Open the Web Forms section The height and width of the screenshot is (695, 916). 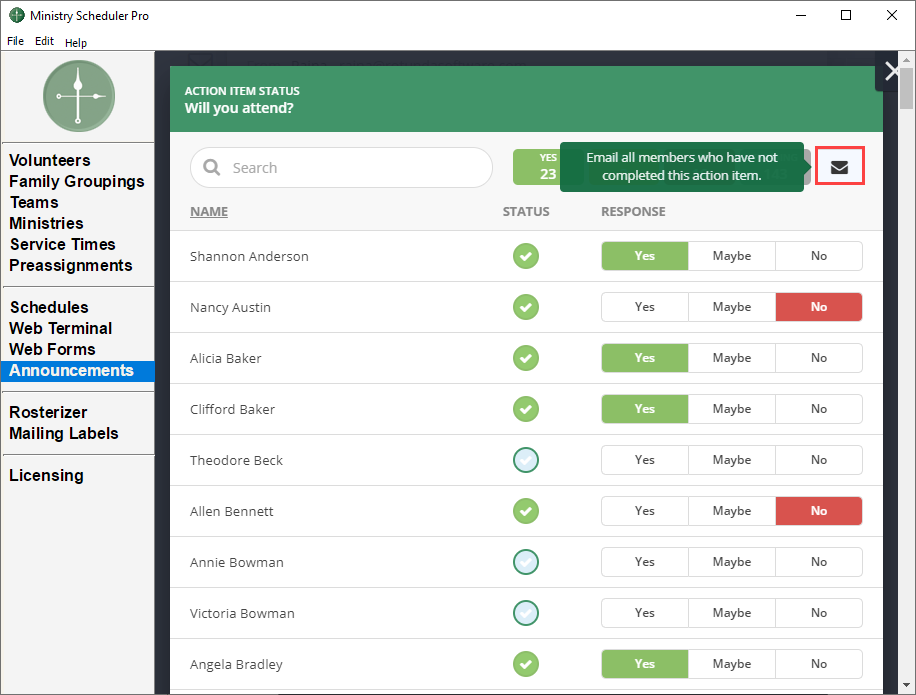point(53,349)
